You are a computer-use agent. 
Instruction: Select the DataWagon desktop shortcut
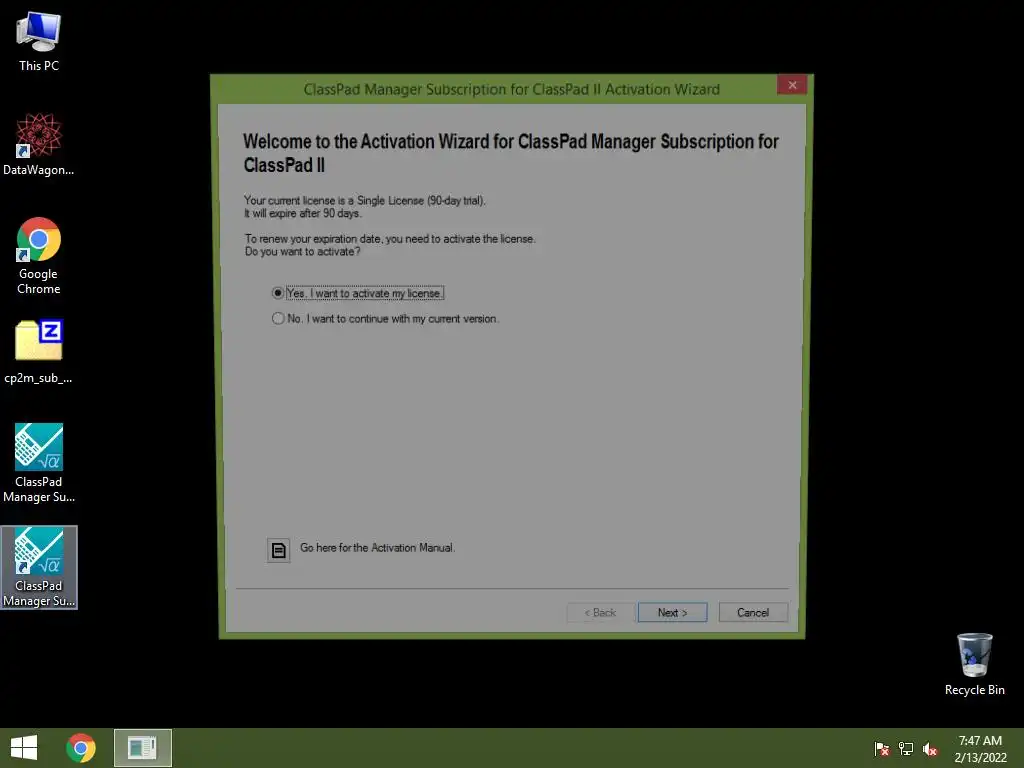pos(39,144)
